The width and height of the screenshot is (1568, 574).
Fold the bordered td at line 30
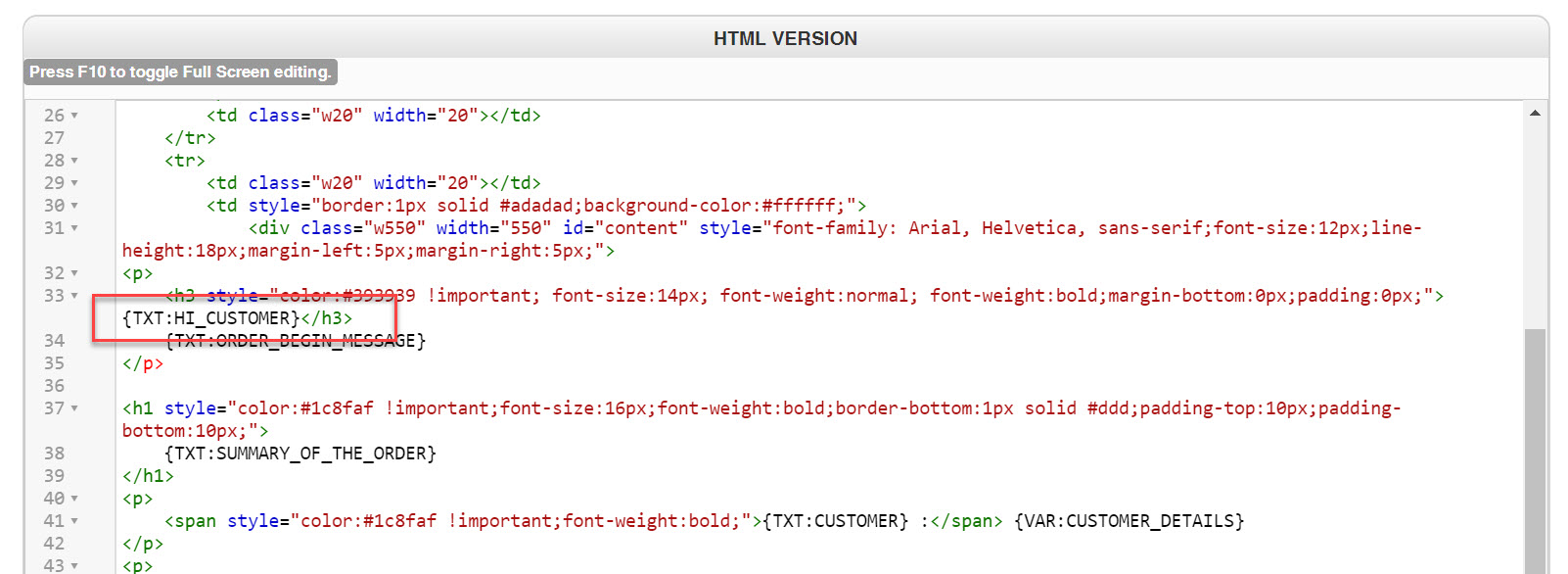[74, 206]
